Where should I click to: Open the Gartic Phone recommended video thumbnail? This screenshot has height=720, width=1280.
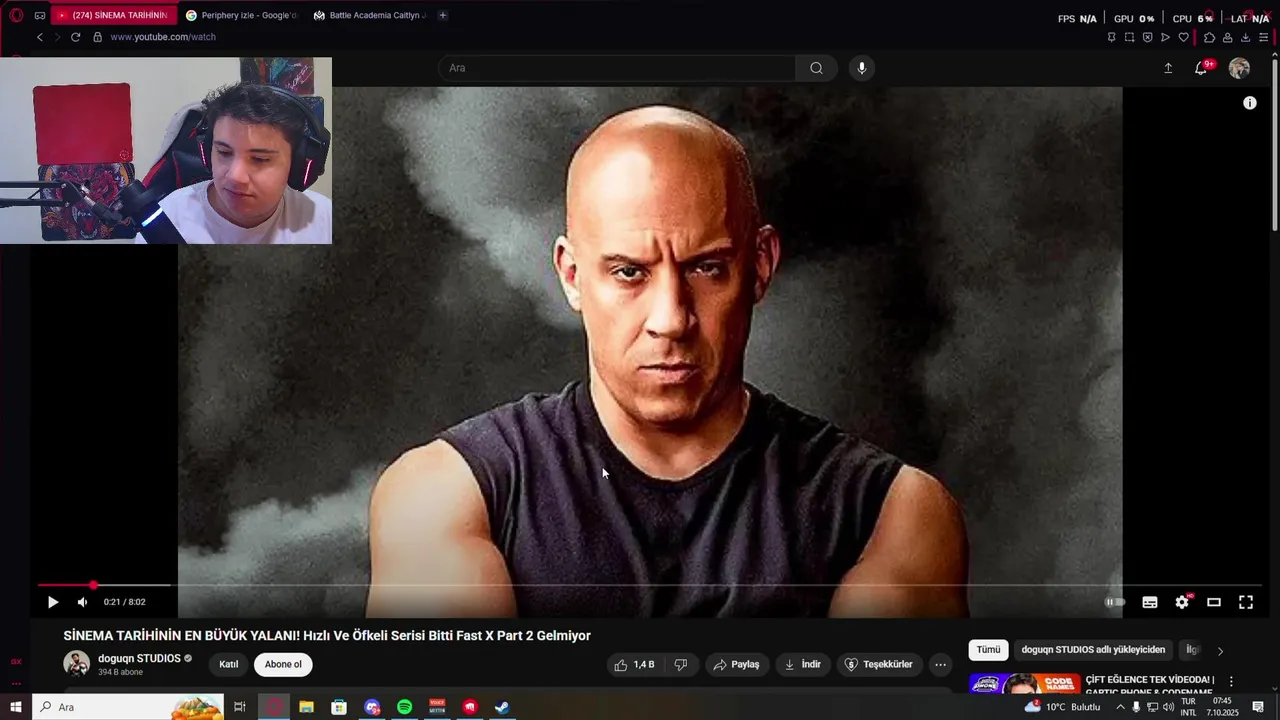[x=1024, y=685]
